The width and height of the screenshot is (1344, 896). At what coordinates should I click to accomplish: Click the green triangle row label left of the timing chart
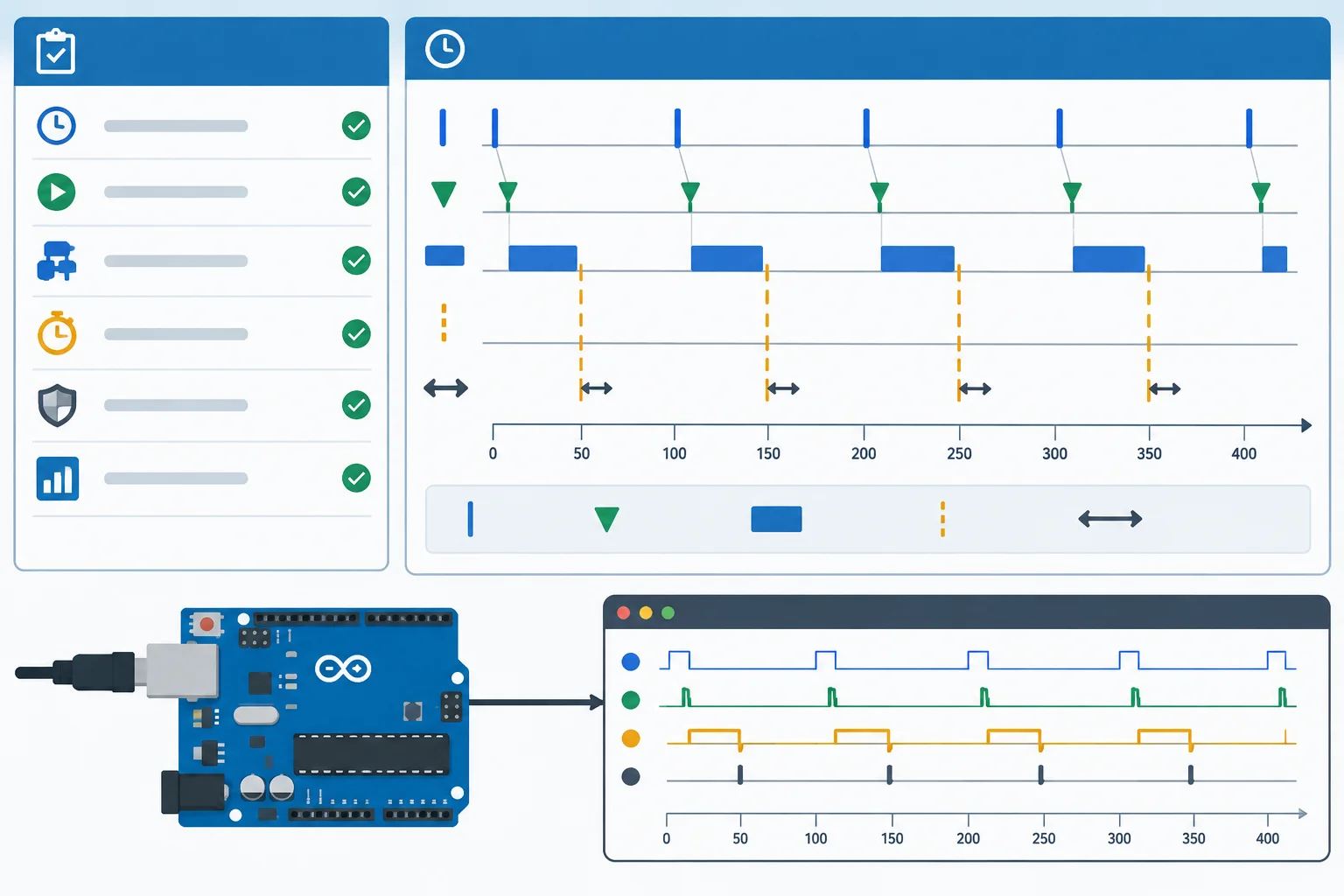click(x=444, y=193)
